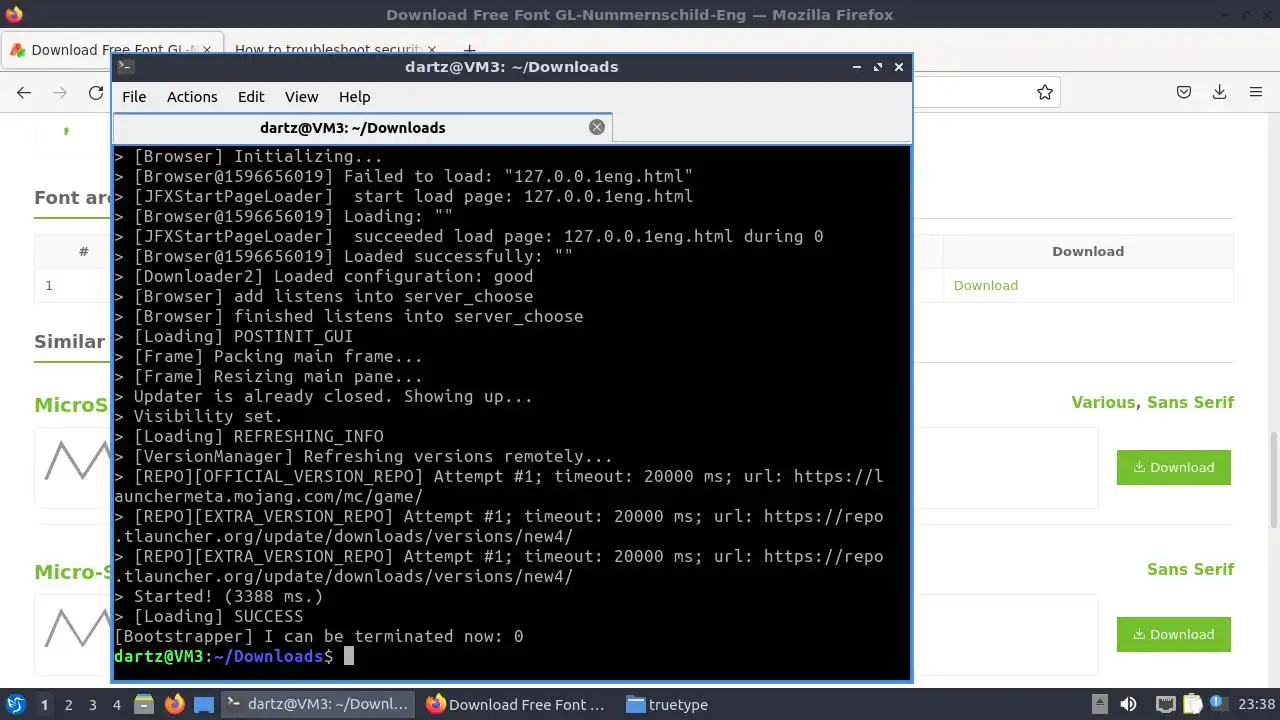Screen dimensions: 1280x720
Task: Maximize the terminal window
Action: 878,67
